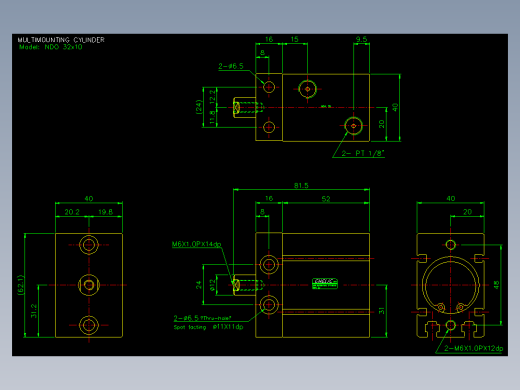This screenshot has height=390, width=520.
Task: Select the 19.8 dimension value
Action: click(x=105, y=212)
